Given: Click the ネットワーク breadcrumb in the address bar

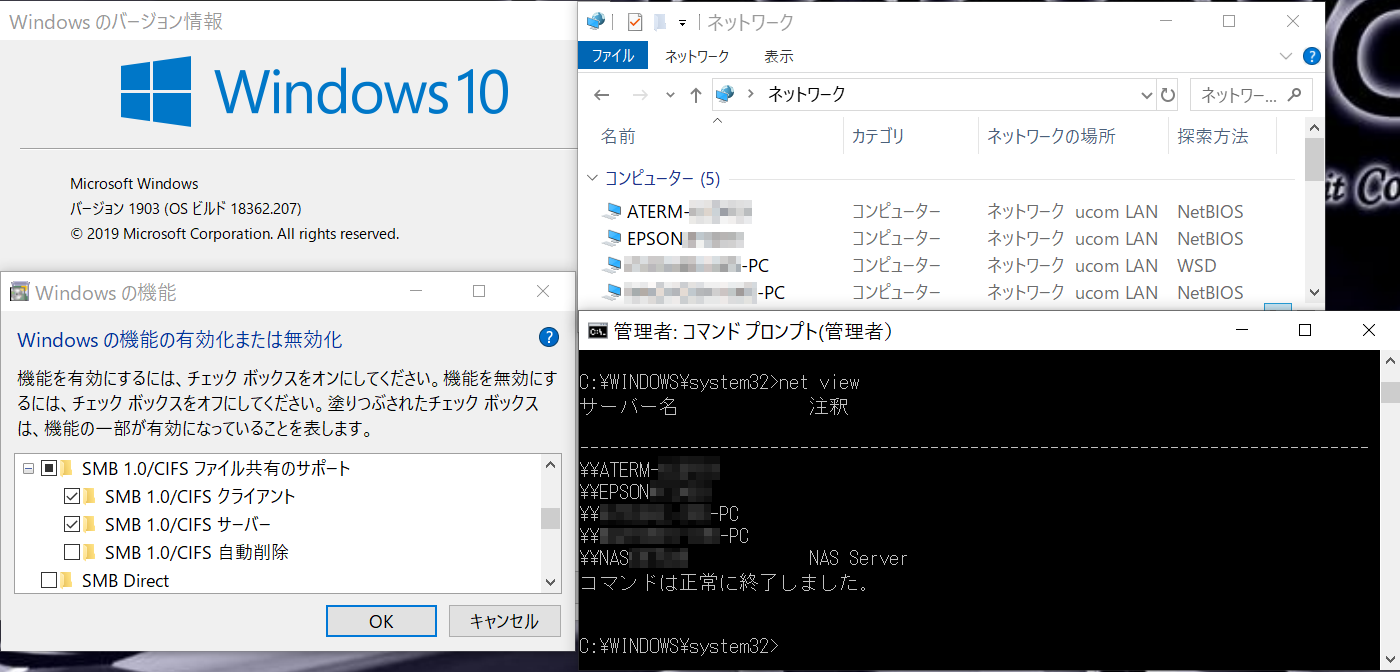Looking at the screenshot, I should pos(806,95).
